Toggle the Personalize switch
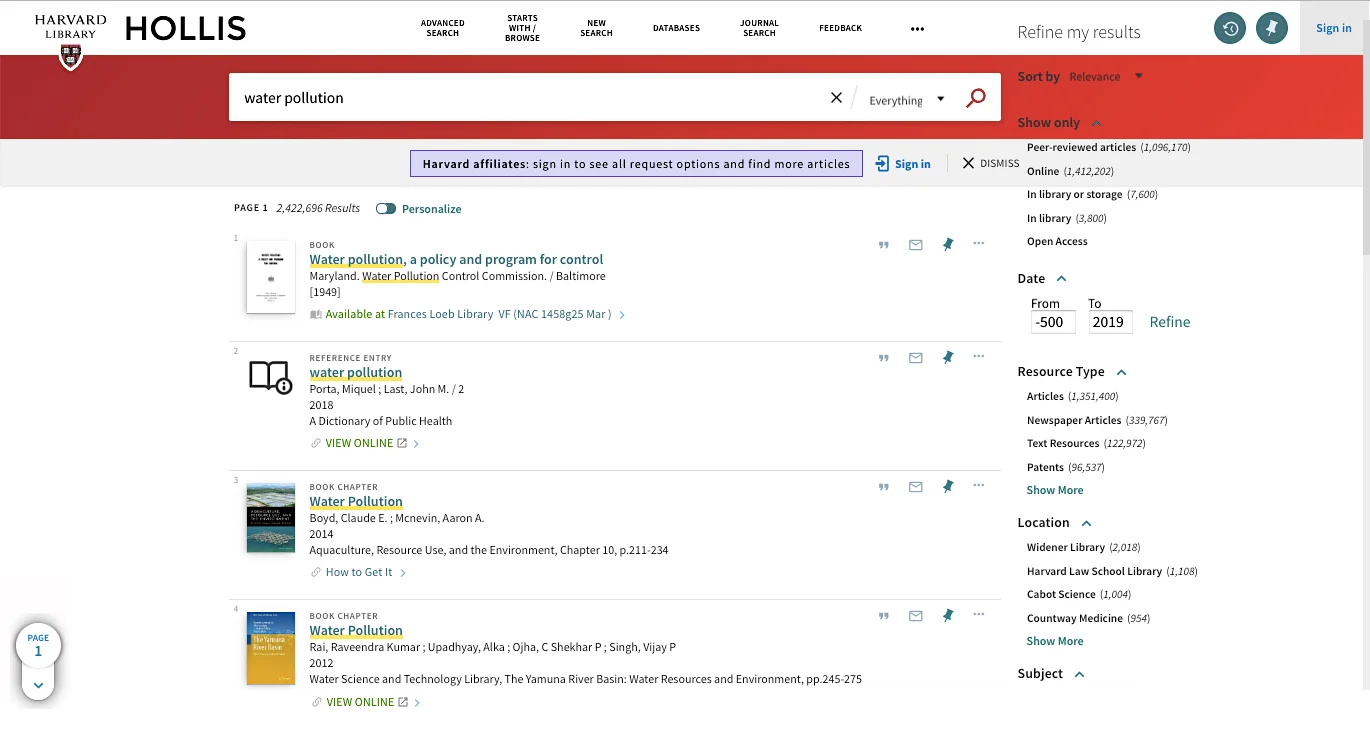The image size is (1370, 732). [386, 209]
